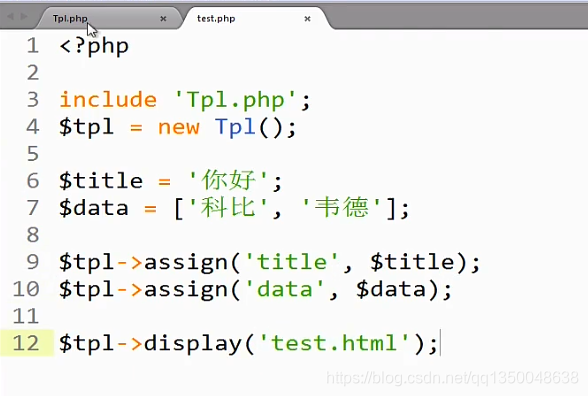Click the '科比' string
Screen dimensions: 588x396
[x=229, y=207]
